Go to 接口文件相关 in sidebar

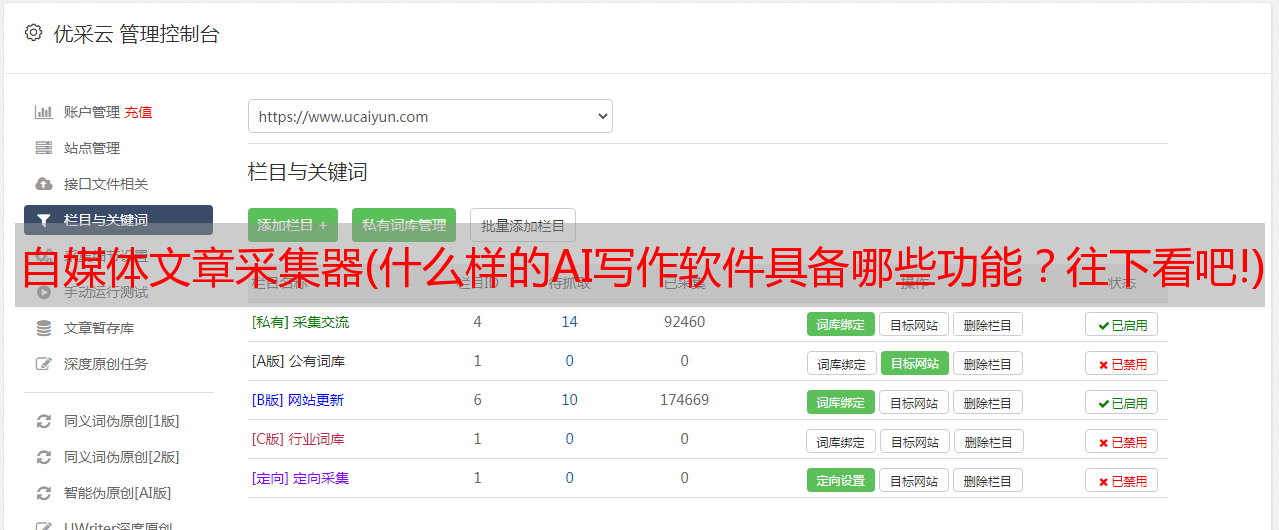click(x=106, y=184)
